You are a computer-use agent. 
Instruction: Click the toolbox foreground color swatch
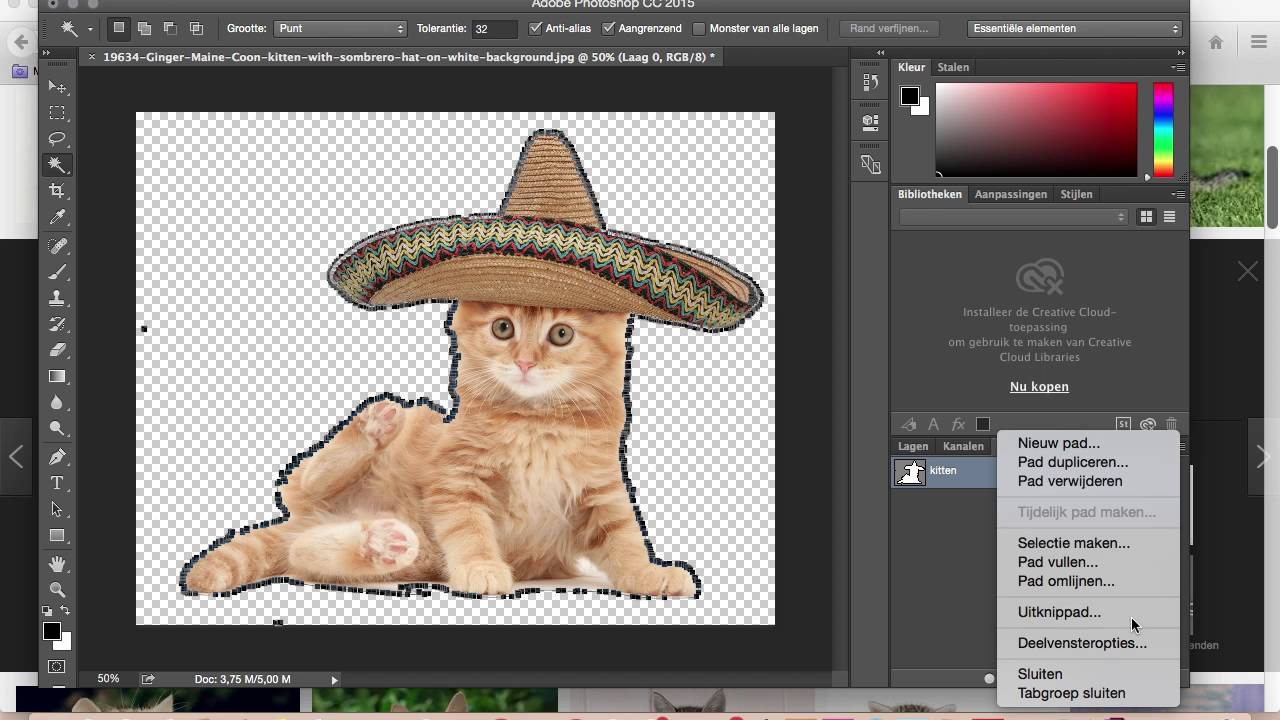pyautogui.click(x=52, y=631)
